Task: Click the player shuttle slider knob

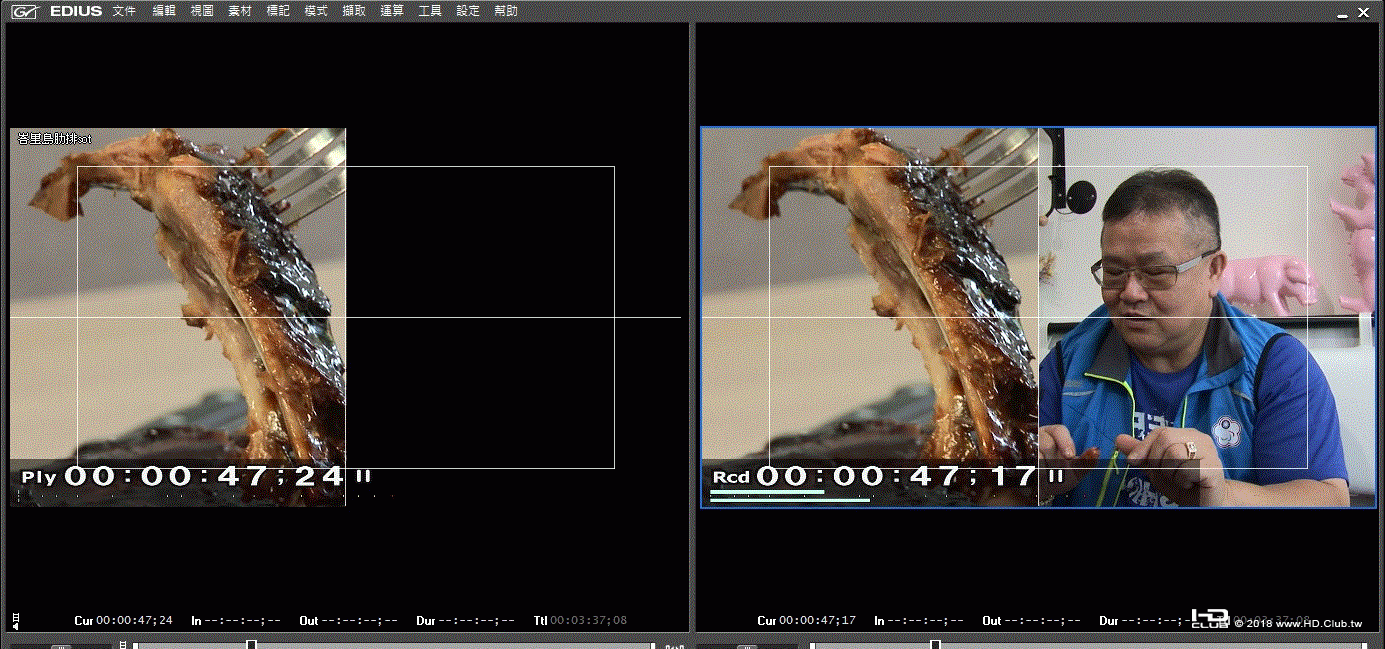Action: [x=61, y=646]
